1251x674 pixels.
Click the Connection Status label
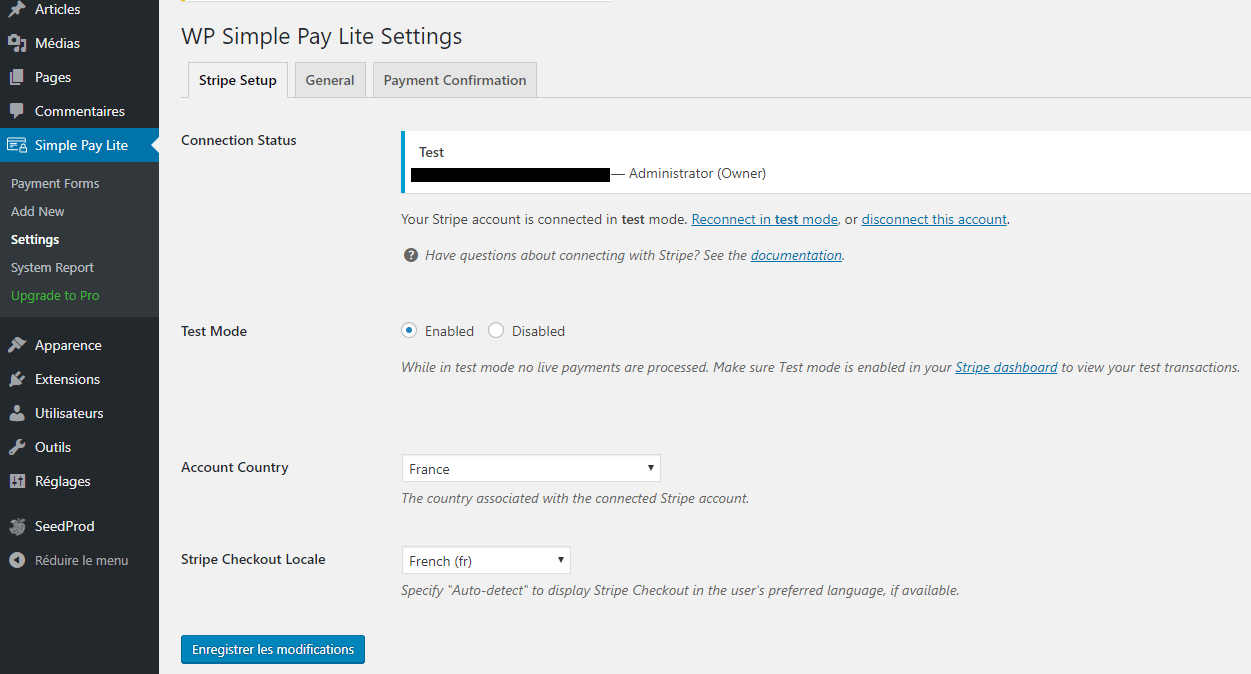tap(239, 140)
